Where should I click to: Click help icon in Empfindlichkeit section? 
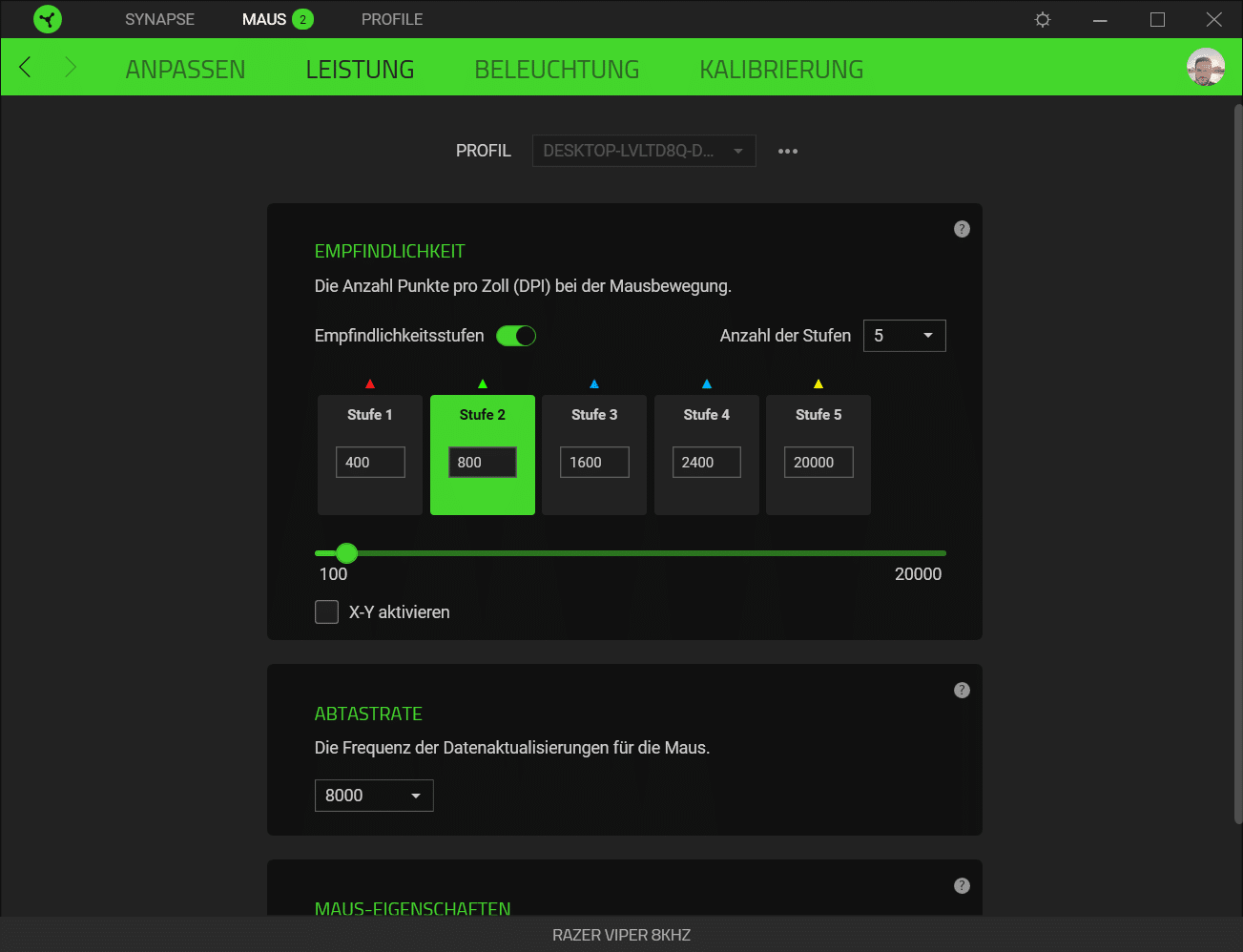pyautogui.click(x=962, y=229)
